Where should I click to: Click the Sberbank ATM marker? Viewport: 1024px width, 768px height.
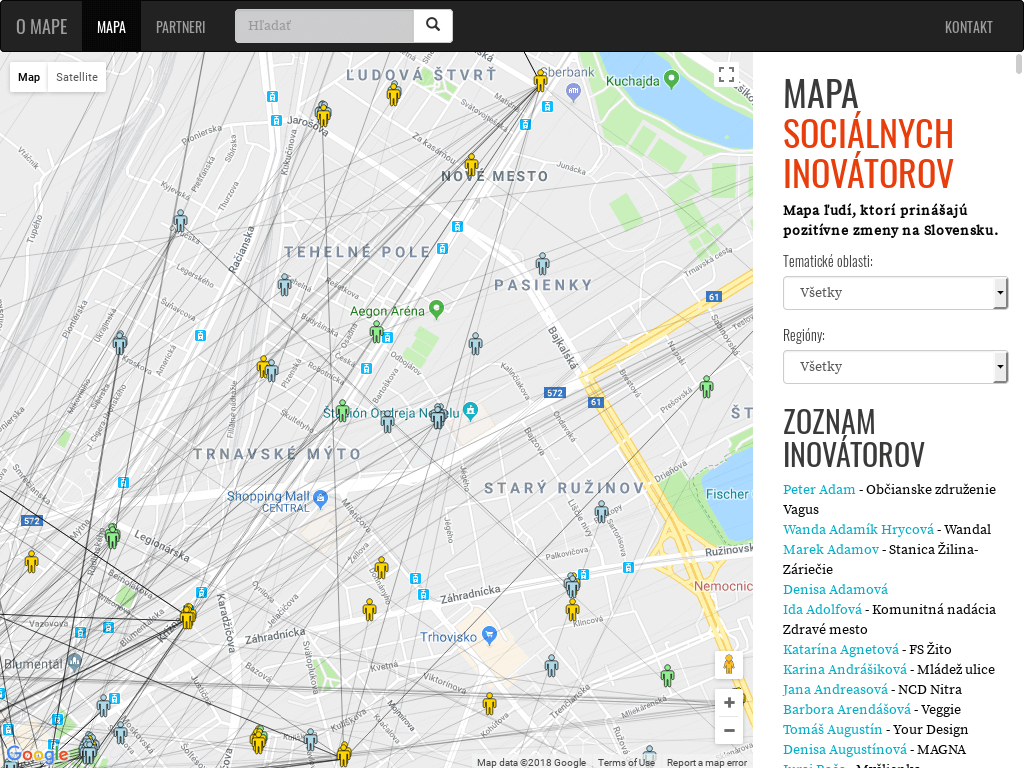click(573, 92)
